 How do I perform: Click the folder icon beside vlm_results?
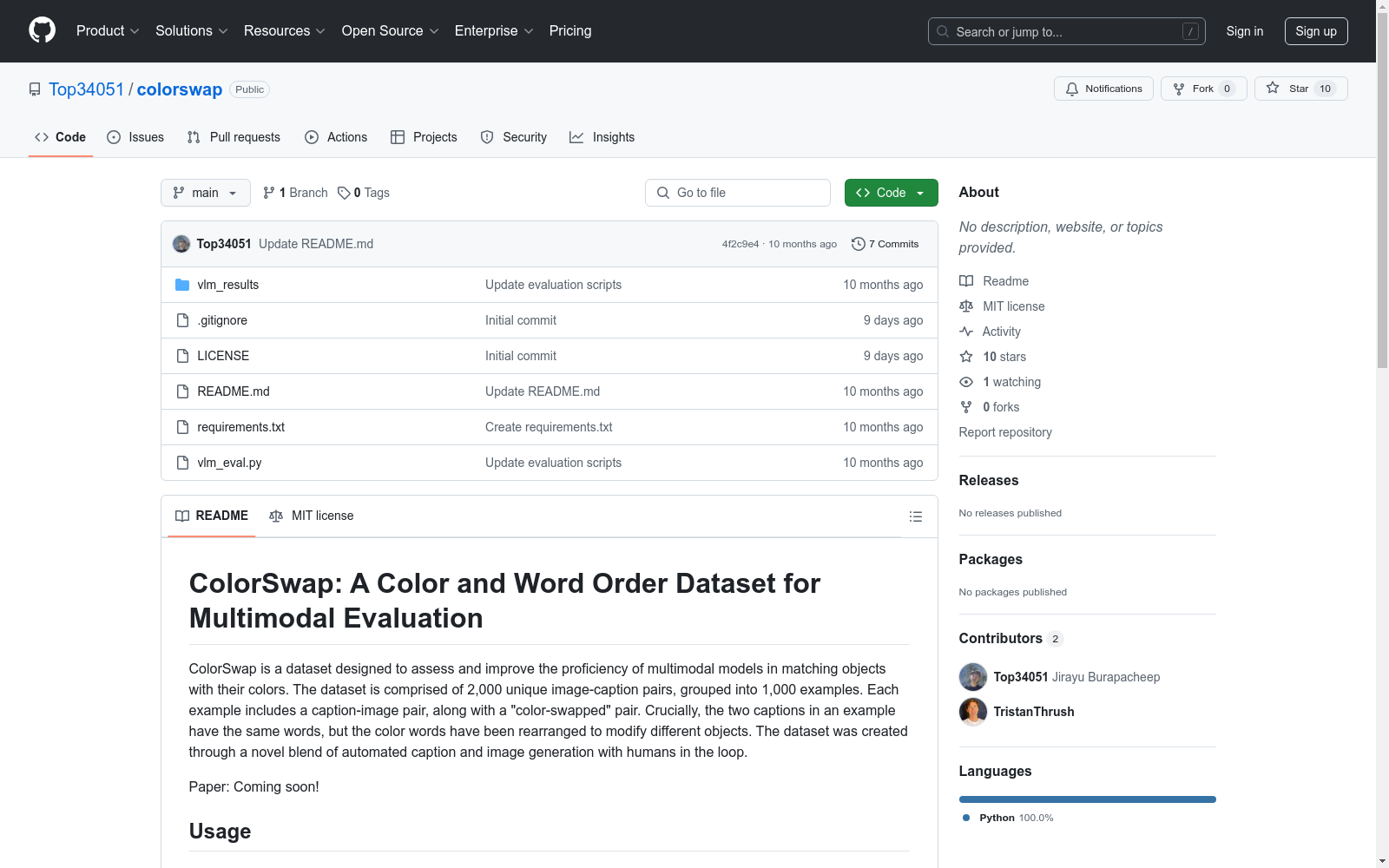182,285
